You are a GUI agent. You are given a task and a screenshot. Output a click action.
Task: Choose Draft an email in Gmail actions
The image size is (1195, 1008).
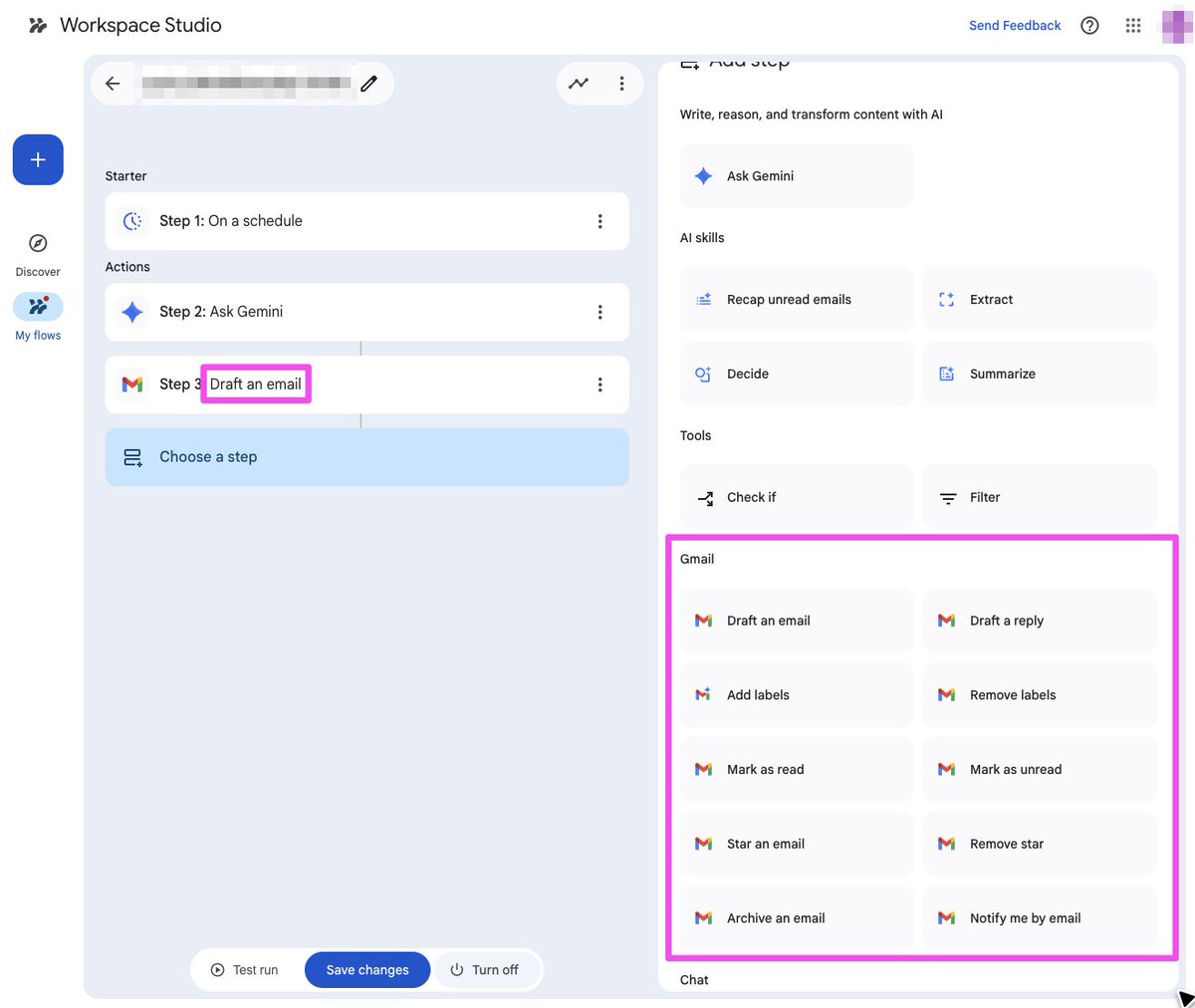797,621
